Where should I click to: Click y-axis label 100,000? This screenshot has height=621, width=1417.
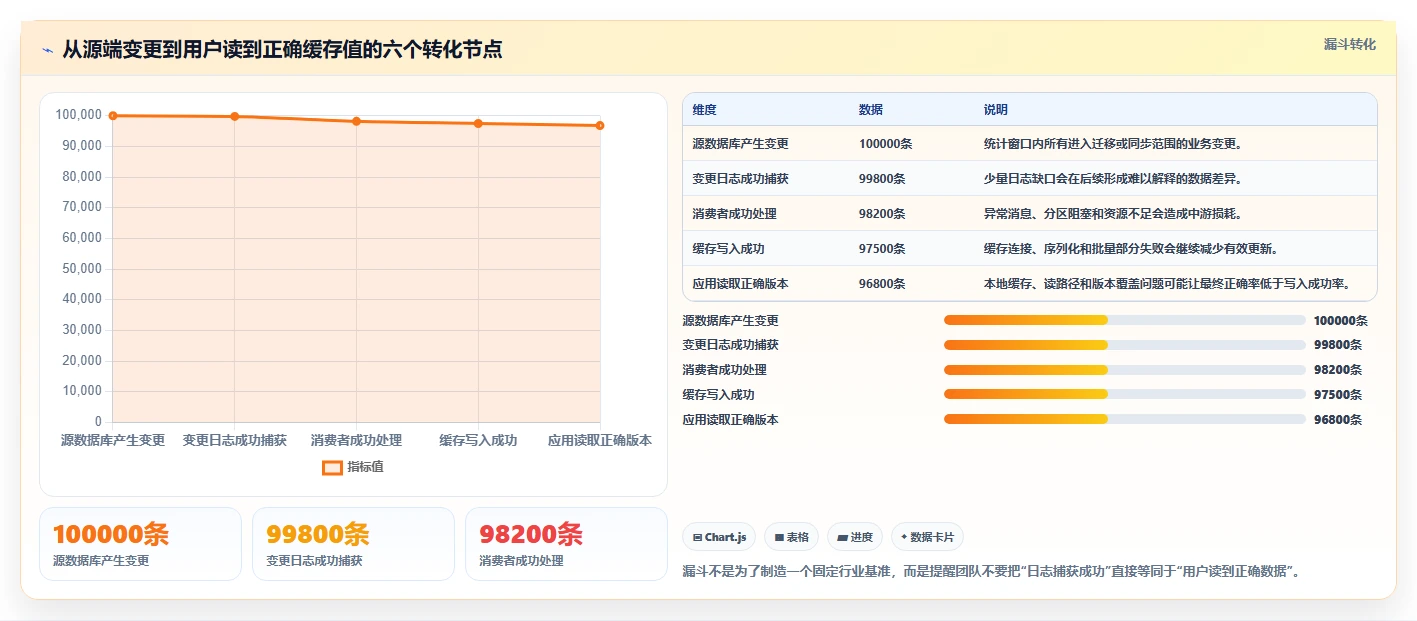point(79,115)
